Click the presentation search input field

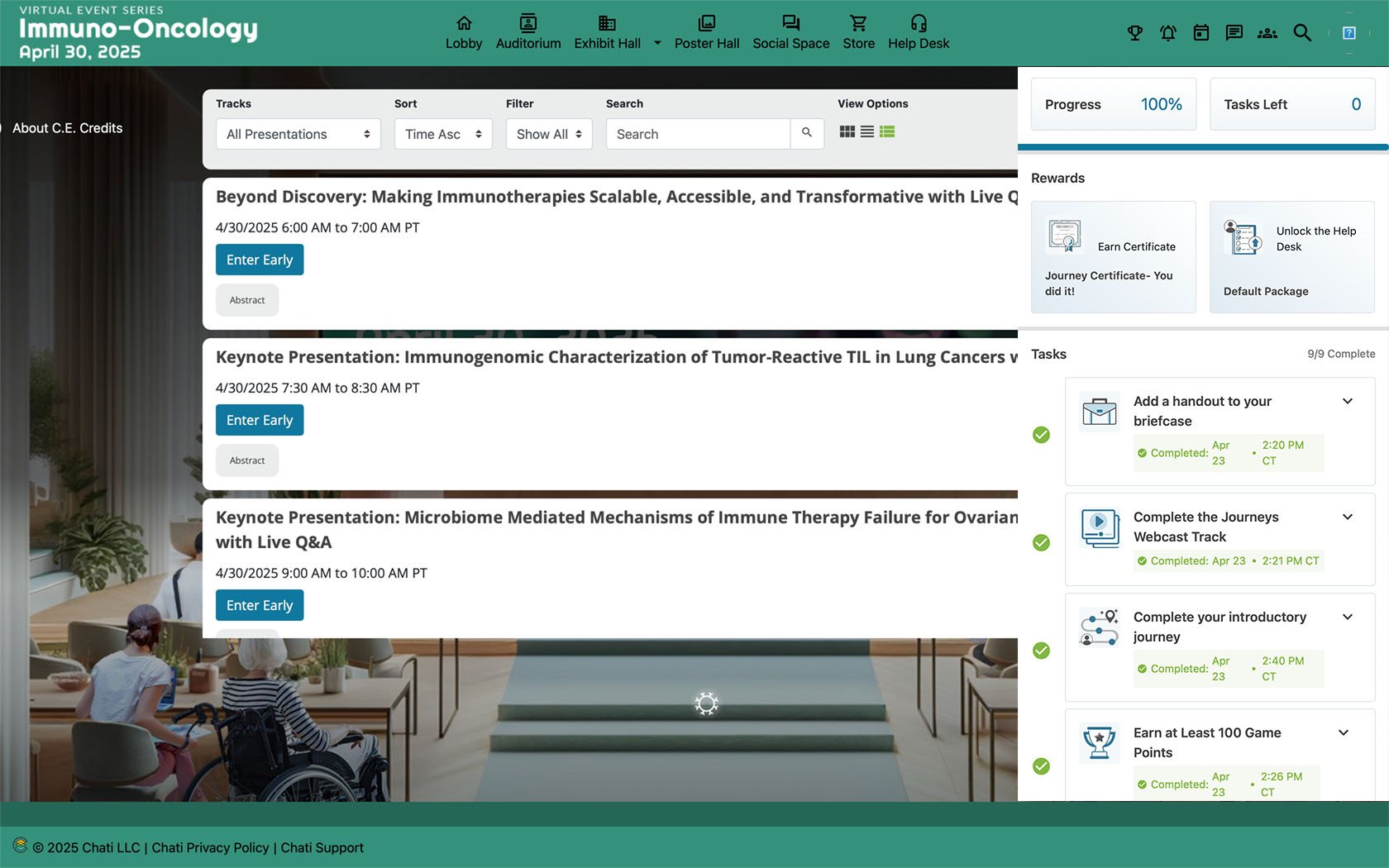click(697, 134)
